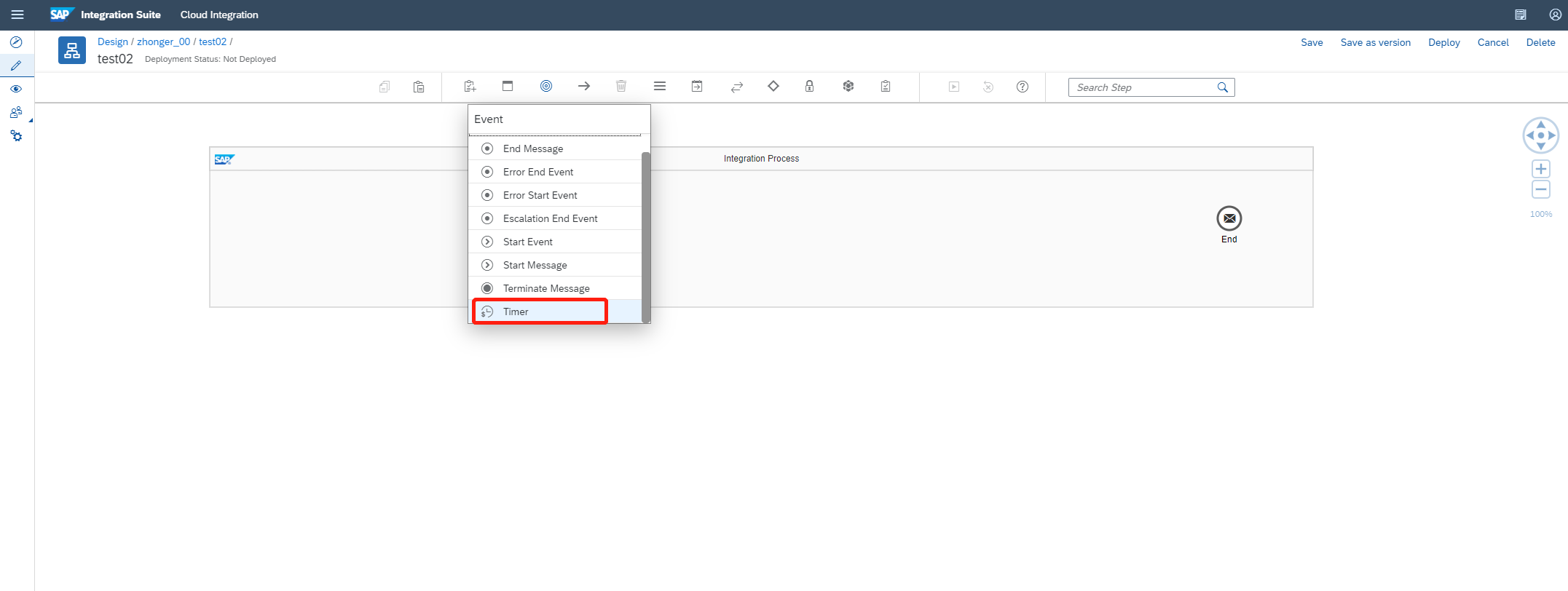Click the Copy icon in the toolbar
Screen dimensions: 1568x591
[x=385, y=87]
